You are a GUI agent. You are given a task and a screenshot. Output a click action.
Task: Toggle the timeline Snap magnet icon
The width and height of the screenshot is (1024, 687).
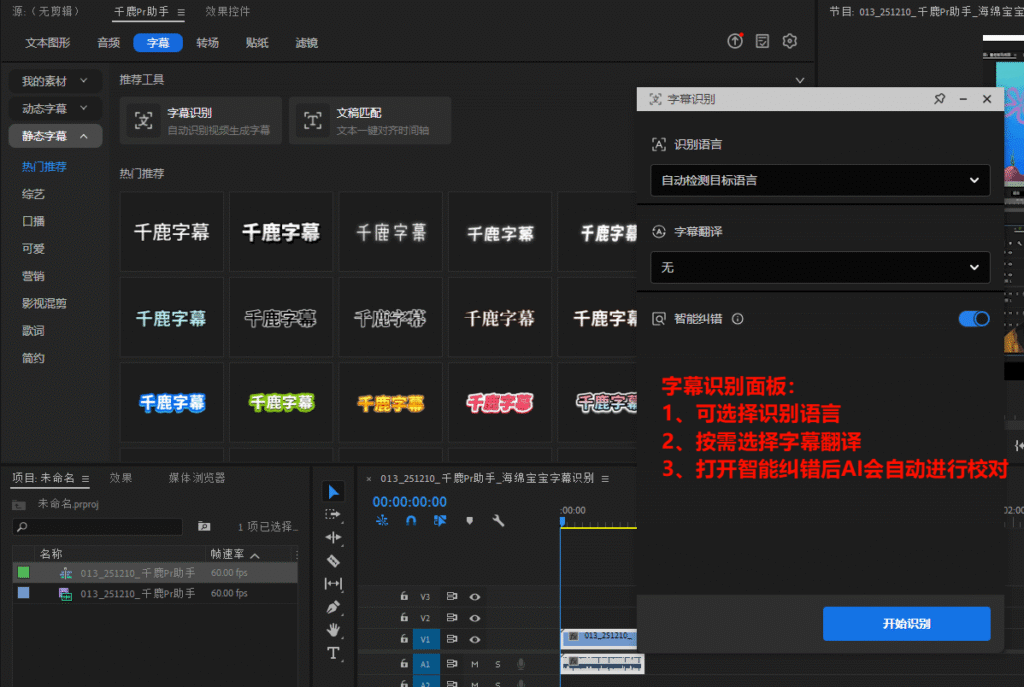point(411,520)
